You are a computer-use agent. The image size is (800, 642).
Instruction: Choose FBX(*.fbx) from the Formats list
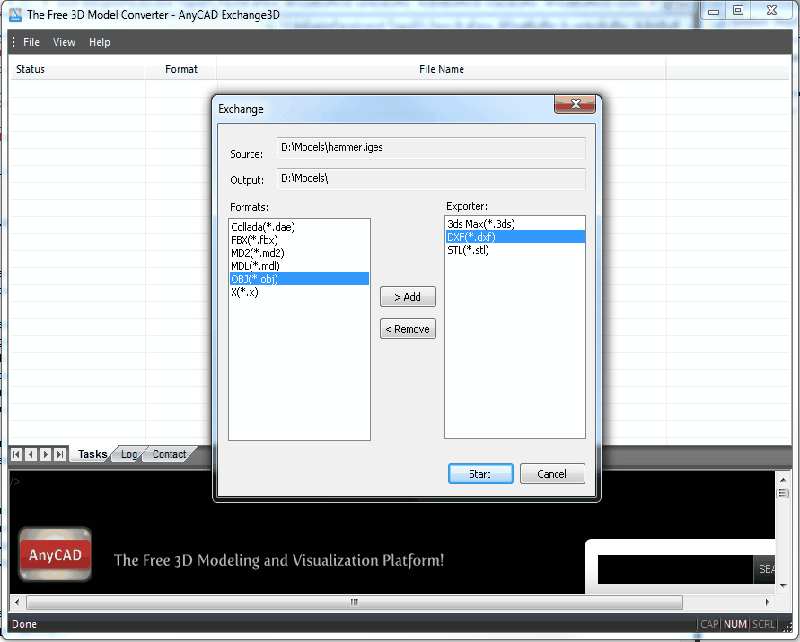click(298, 239)
